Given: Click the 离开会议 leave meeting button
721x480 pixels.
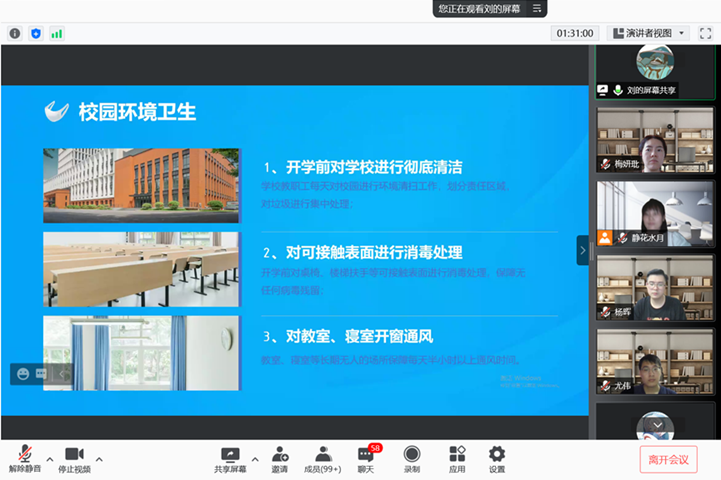Looking at the screenshot, I should click(668, 459).
